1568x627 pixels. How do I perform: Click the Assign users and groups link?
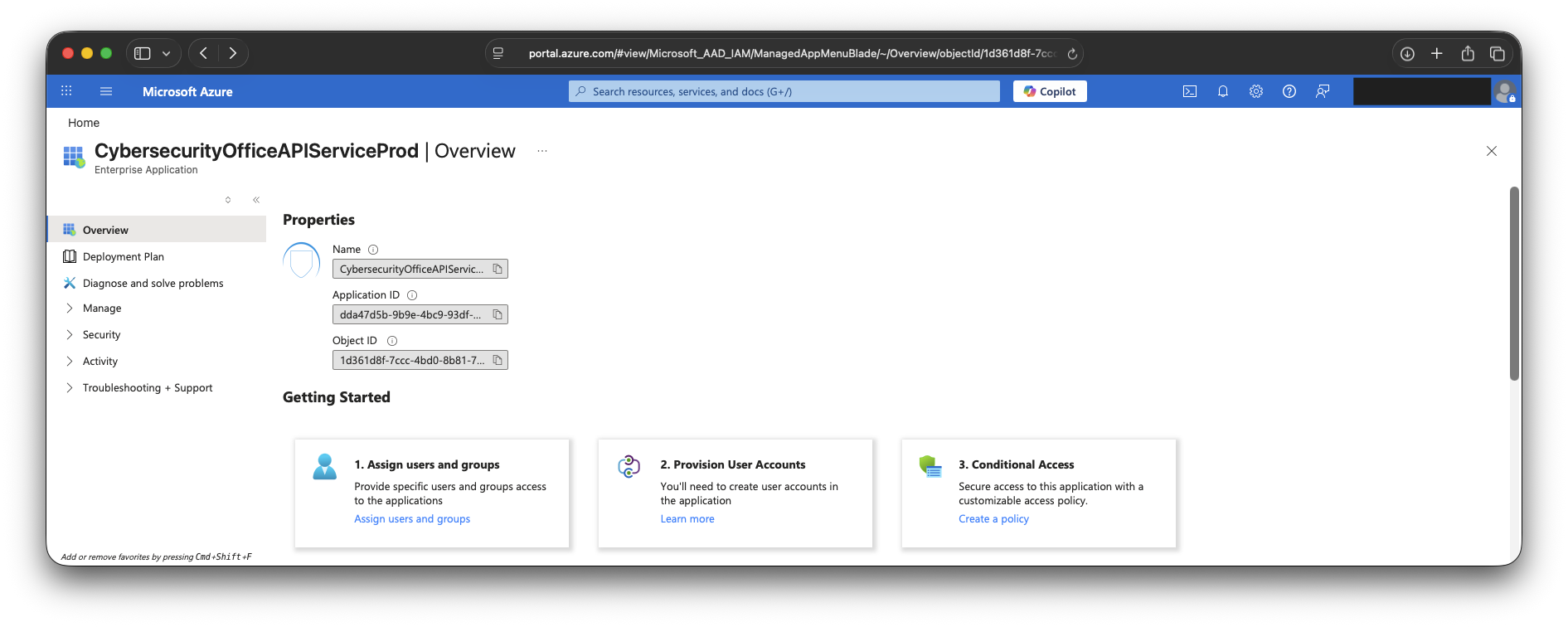[x=412, y=519]
